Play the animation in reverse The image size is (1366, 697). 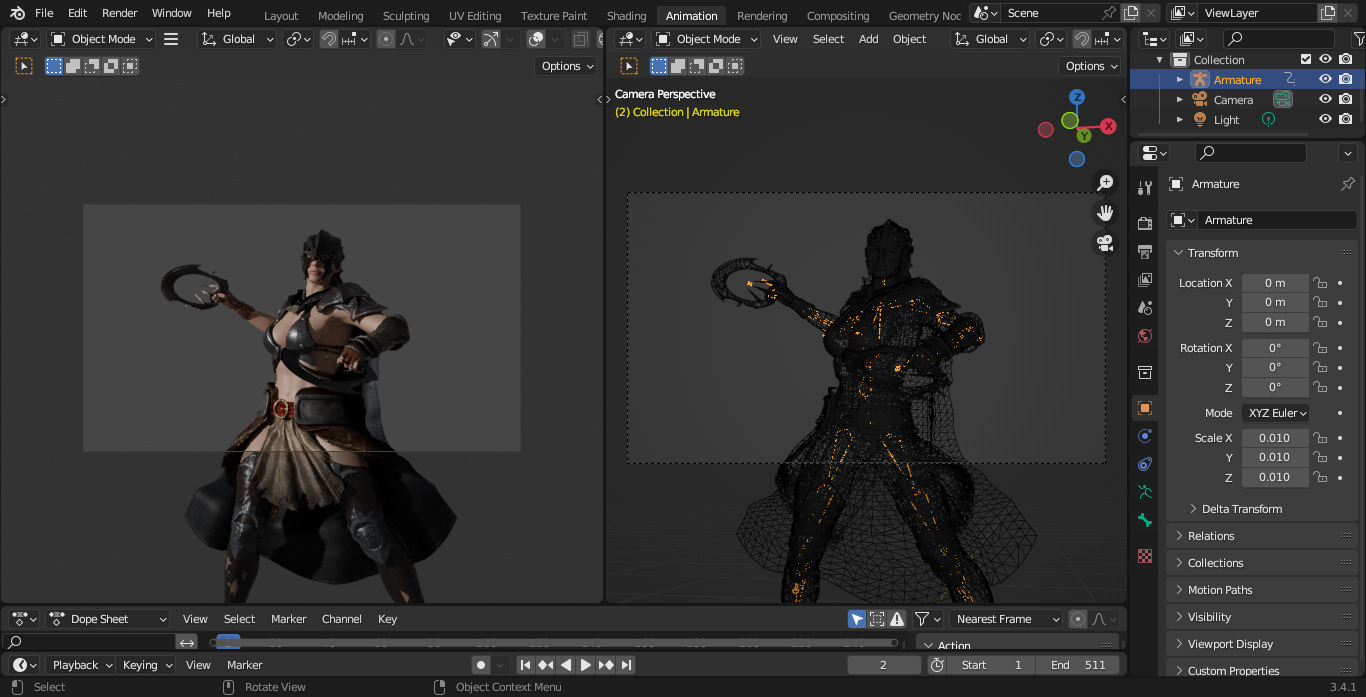pos(566,665)
